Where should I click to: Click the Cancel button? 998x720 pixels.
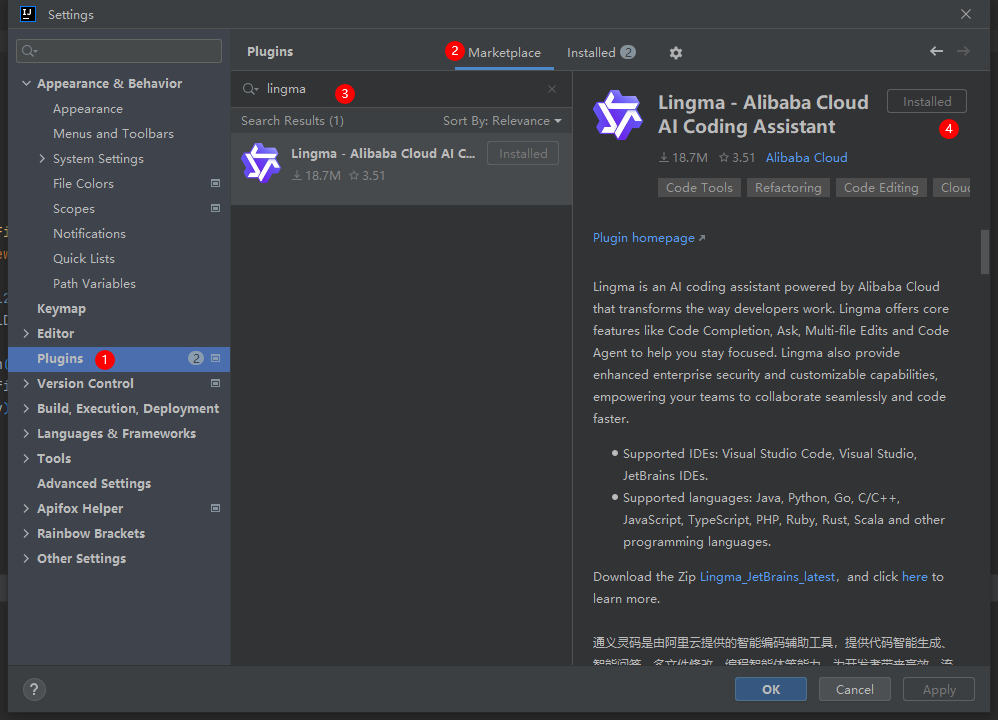[854, 689]
